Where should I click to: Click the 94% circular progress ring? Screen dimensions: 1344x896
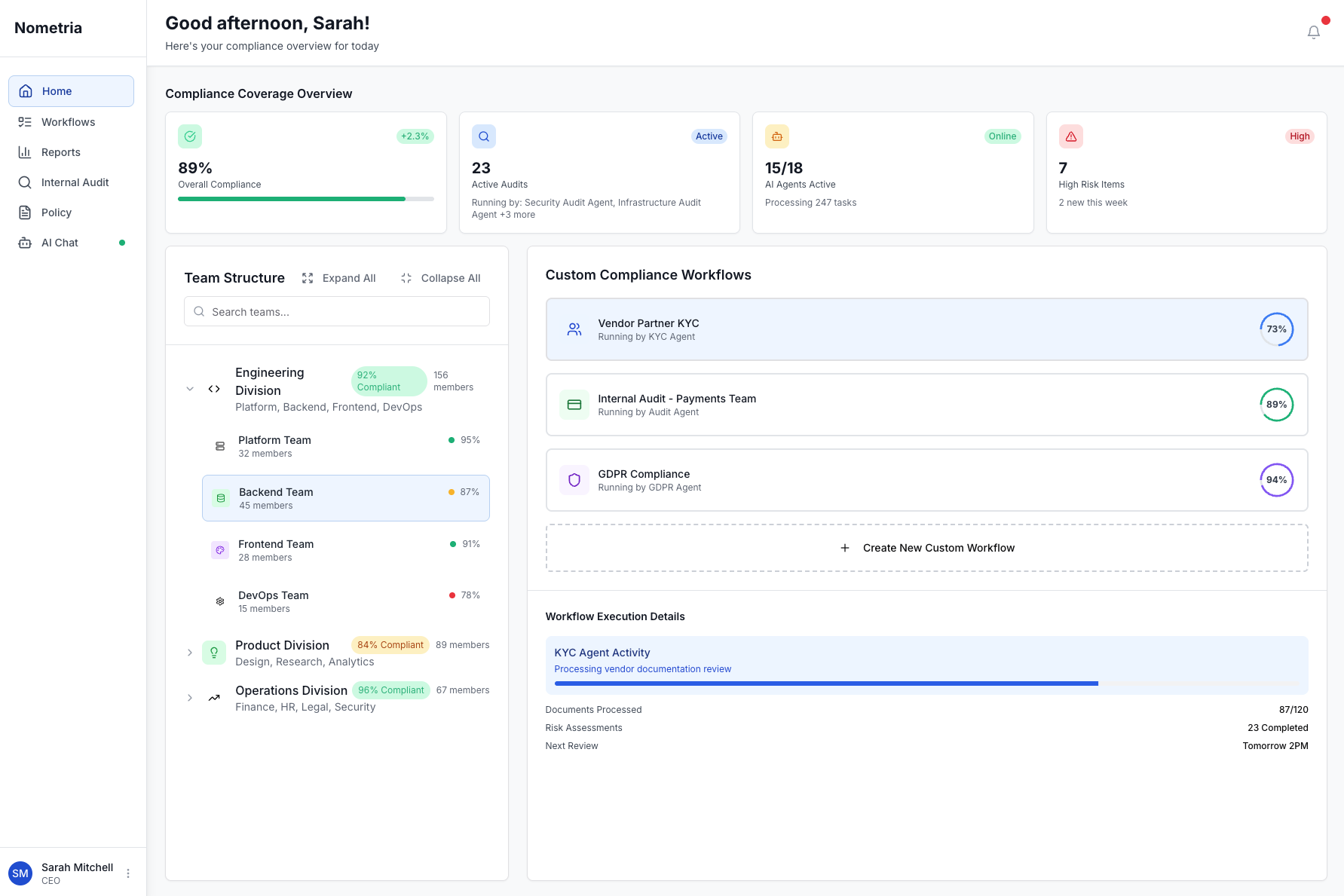[x=1276, y=480]
